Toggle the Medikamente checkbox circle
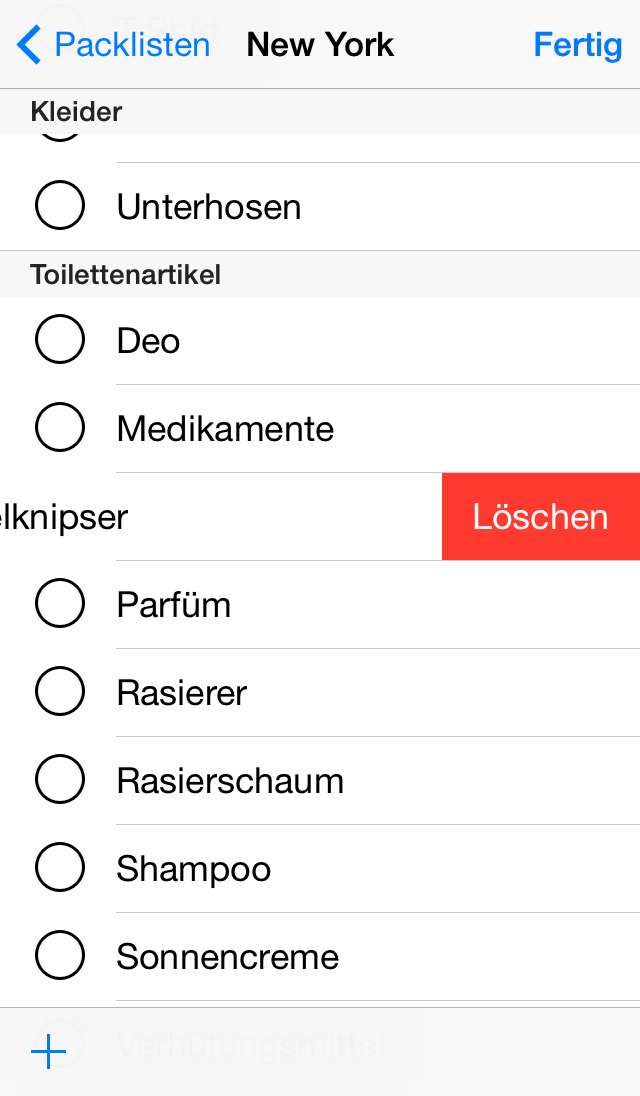640x1096 pixels. tap(60, 429)
